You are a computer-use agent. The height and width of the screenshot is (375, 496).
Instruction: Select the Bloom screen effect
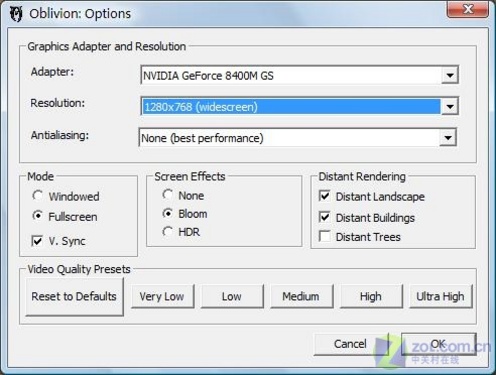pyautogui.click(x=168, y=213)
